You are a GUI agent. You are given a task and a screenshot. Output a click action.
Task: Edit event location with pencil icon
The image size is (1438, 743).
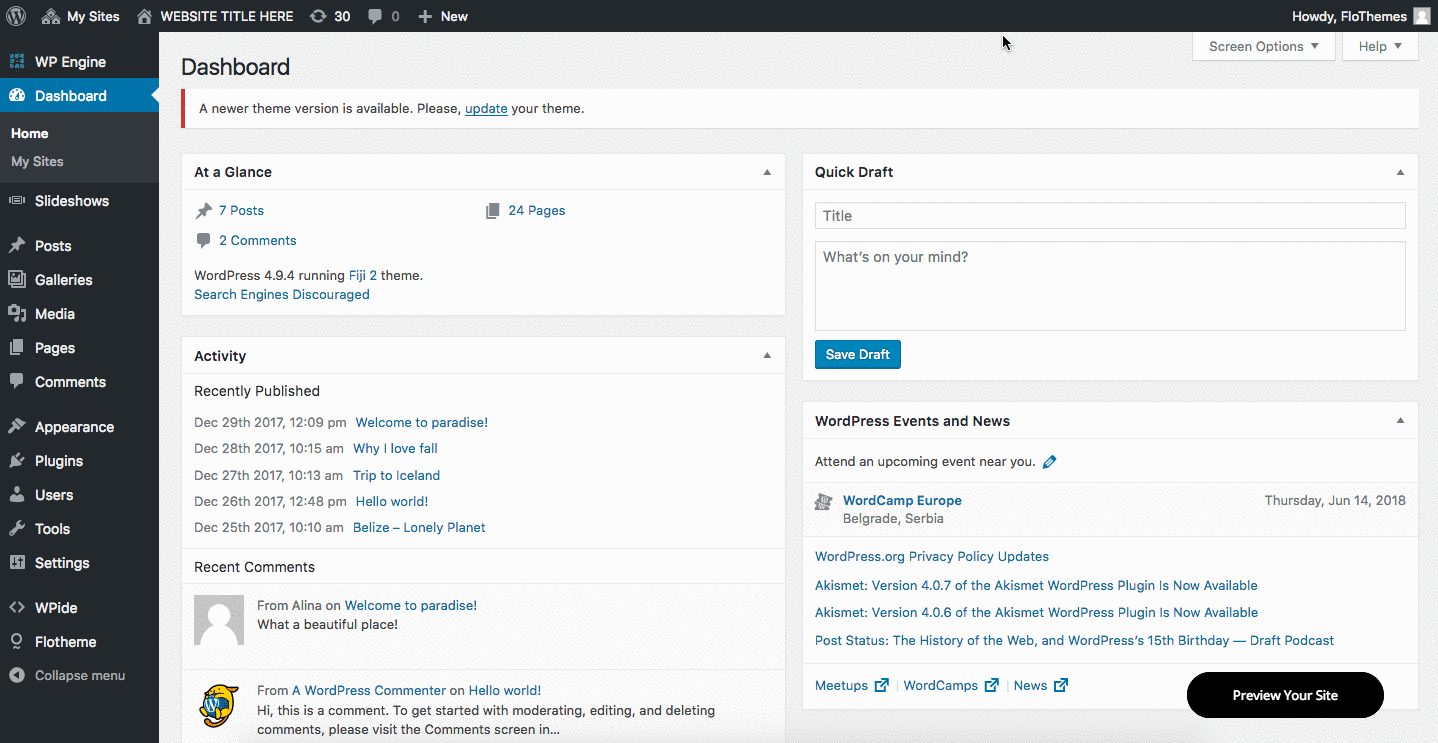point(1049,462)
